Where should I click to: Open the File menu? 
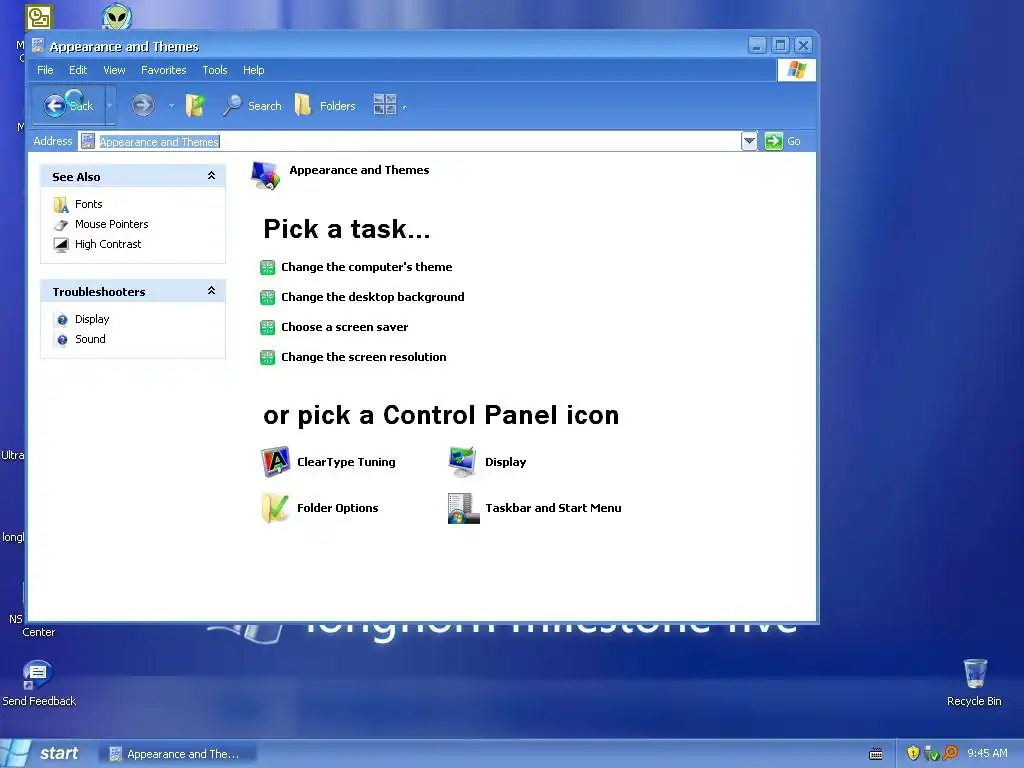pos(45,70)
